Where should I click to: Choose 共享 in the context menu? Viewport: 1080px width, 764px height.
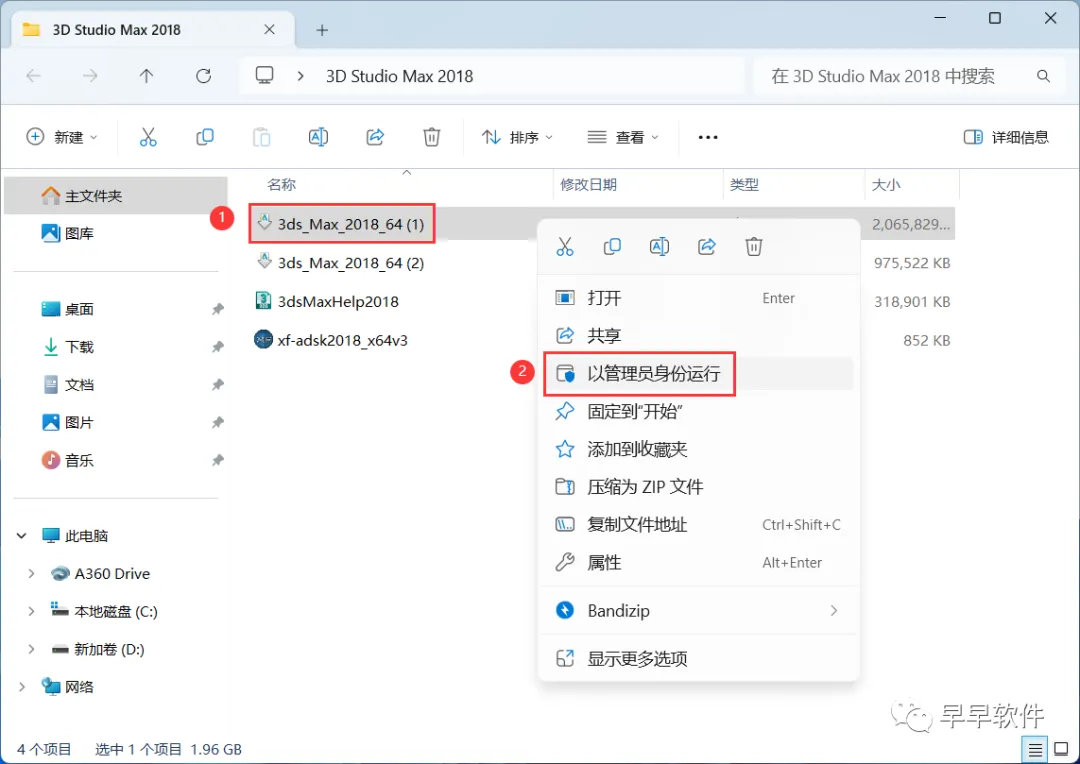pos(698,335)
